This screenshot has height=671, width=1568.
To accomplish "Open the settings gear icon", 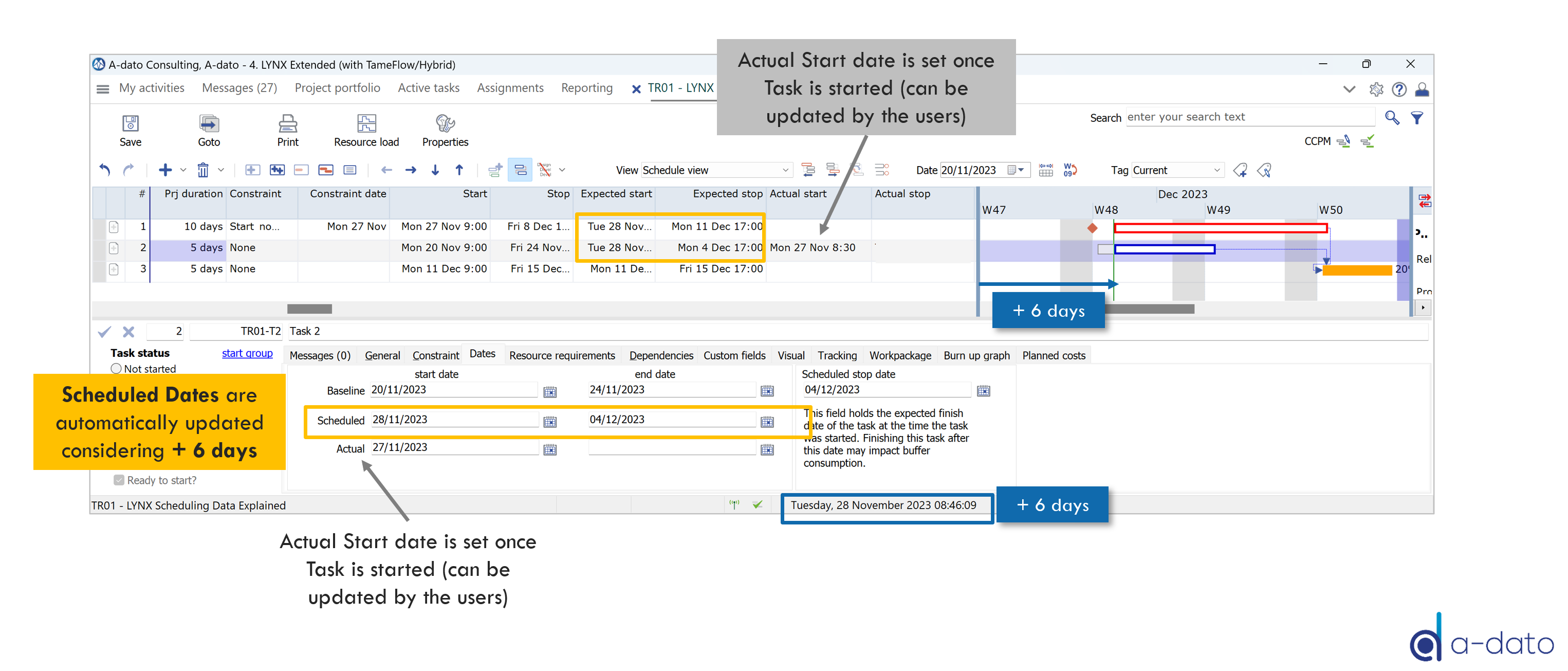I will click(1376, 89).
